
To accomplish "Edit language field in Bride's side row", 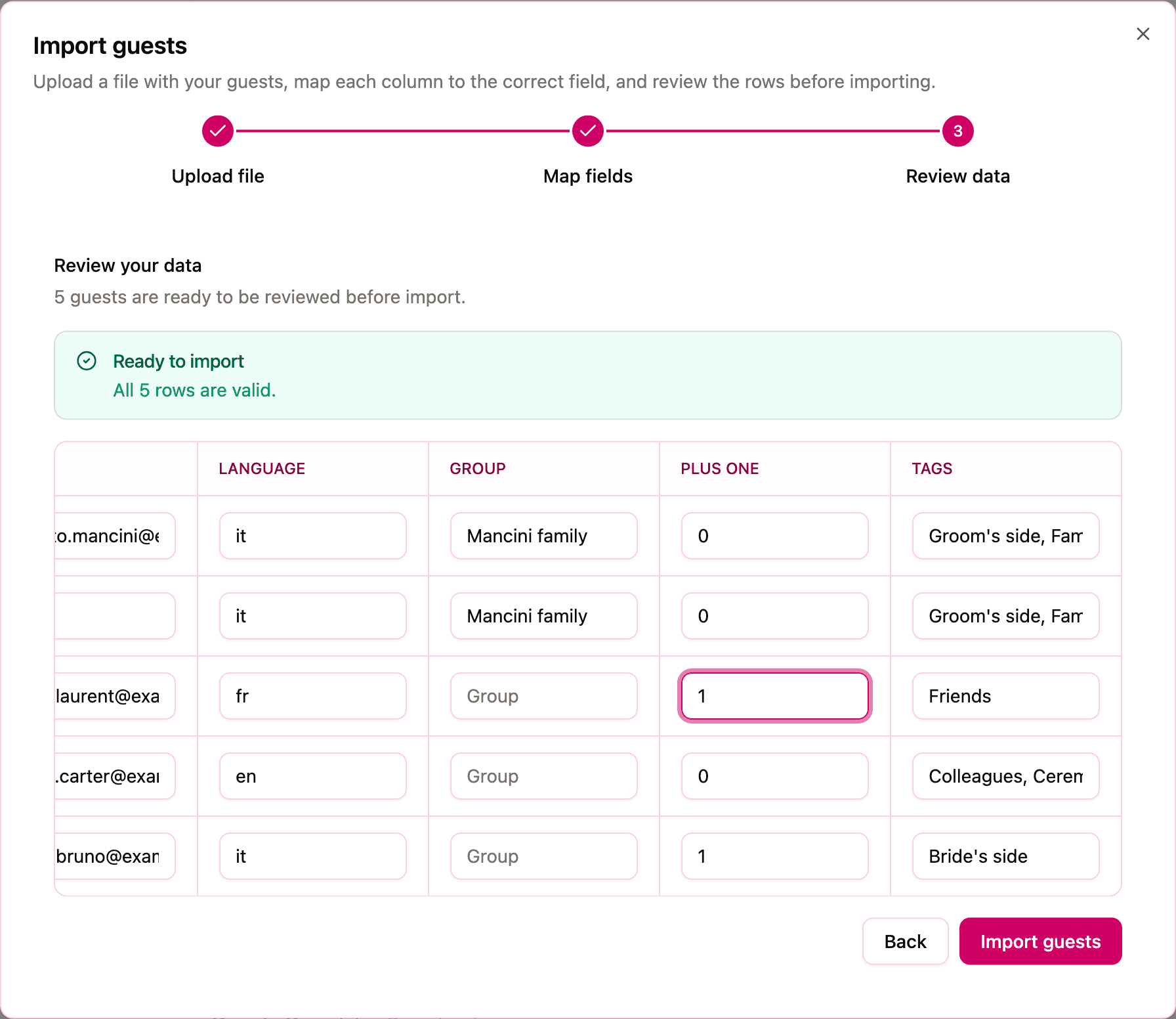I will point(313,856).
